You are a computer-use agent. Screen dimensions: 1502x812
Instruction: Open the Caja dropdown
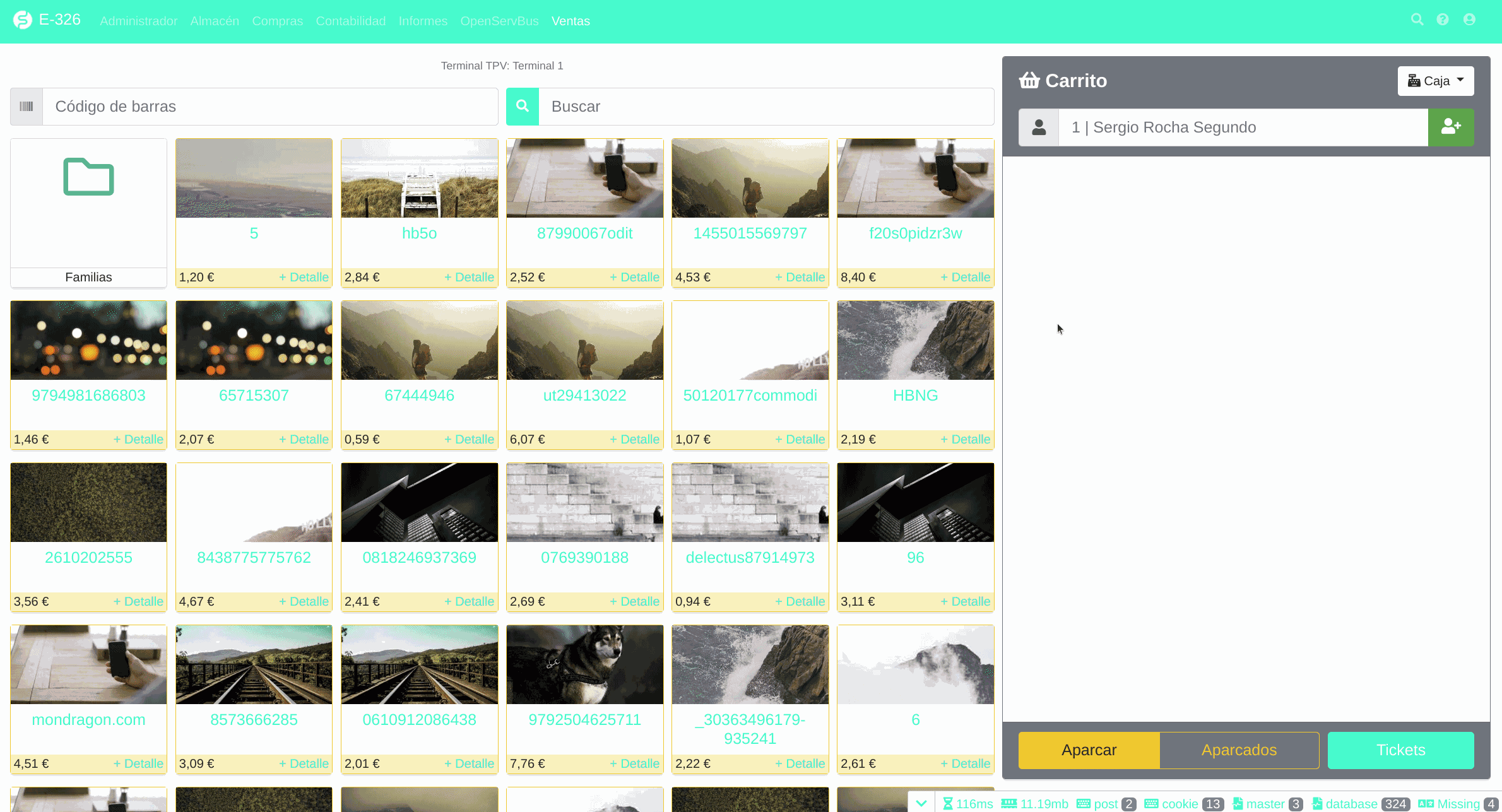coord(1436,81)
